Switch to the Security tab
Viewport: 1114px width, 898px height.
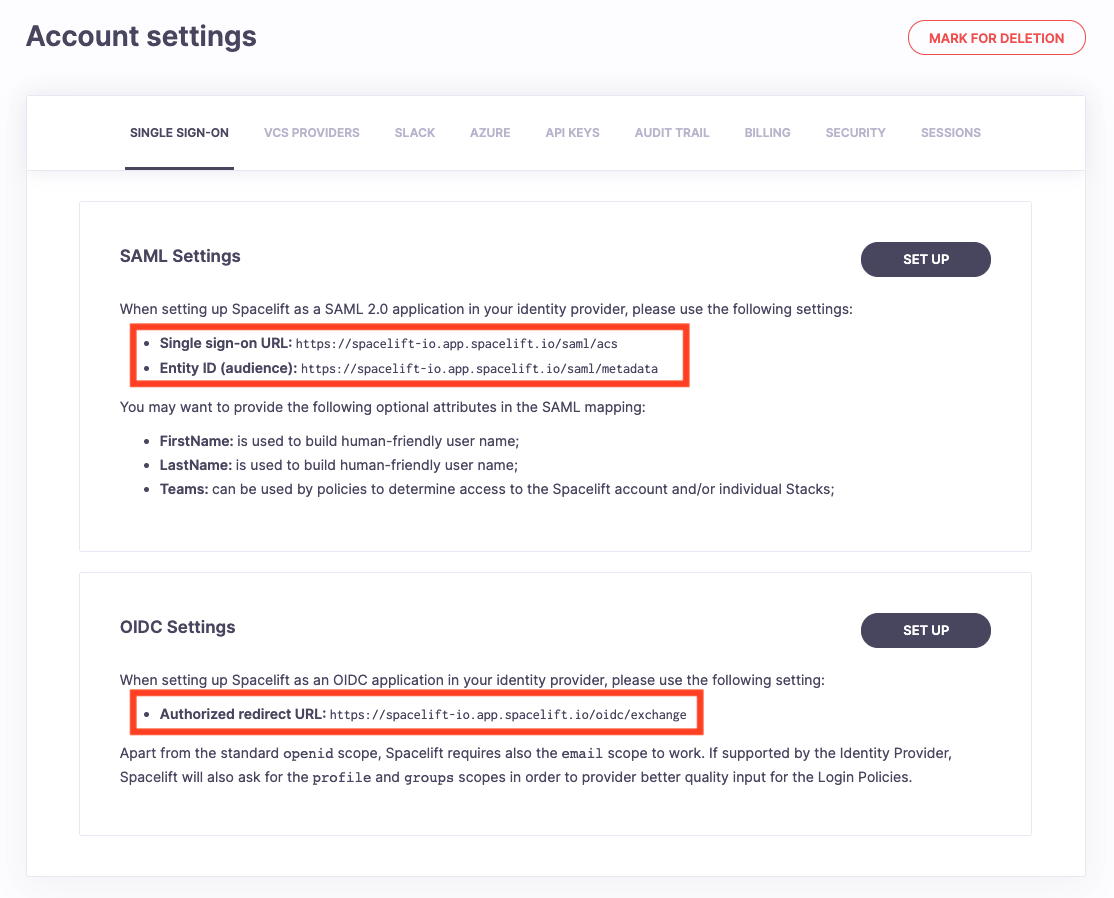855,133
